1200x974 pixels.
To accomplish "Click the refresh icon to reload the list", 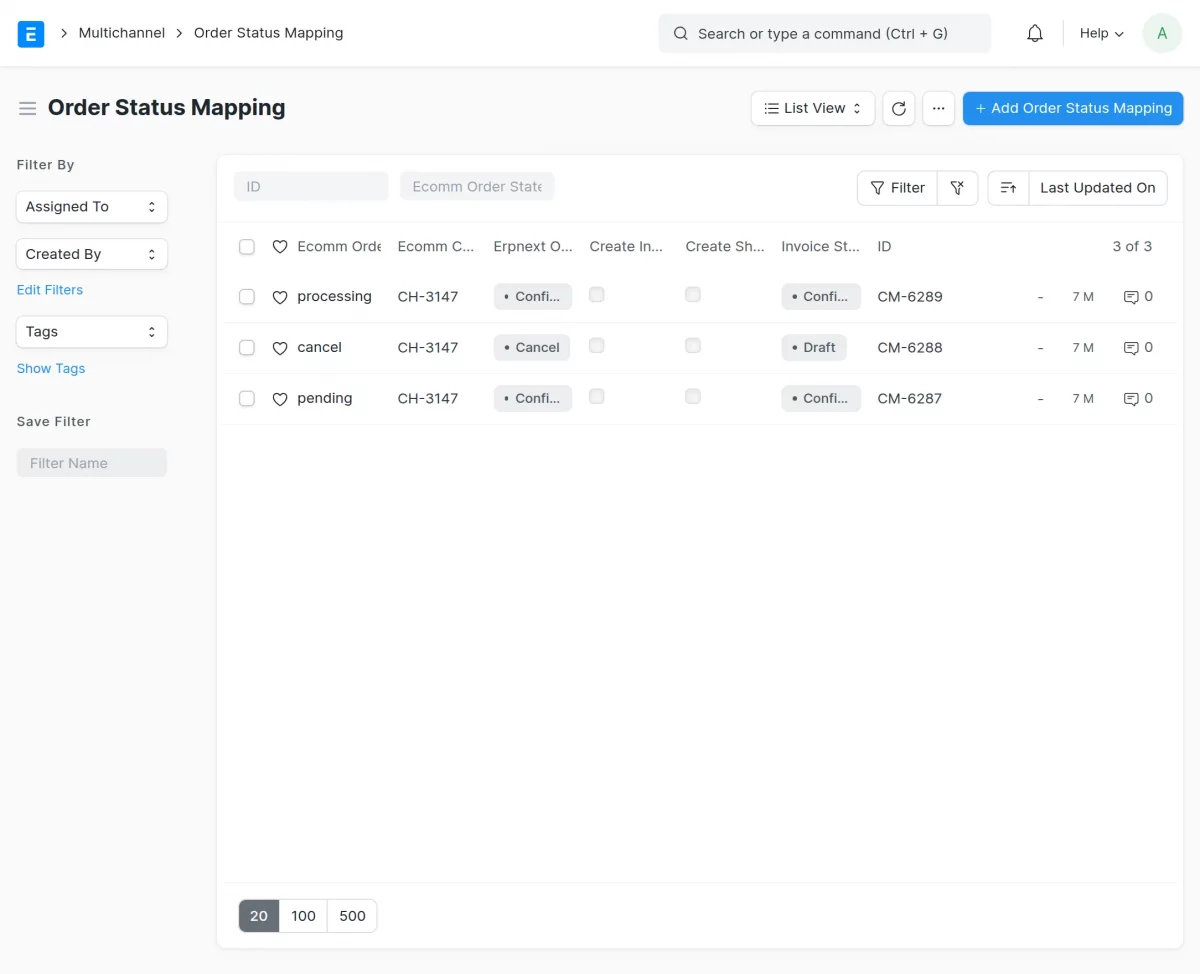I will (898, 108).
